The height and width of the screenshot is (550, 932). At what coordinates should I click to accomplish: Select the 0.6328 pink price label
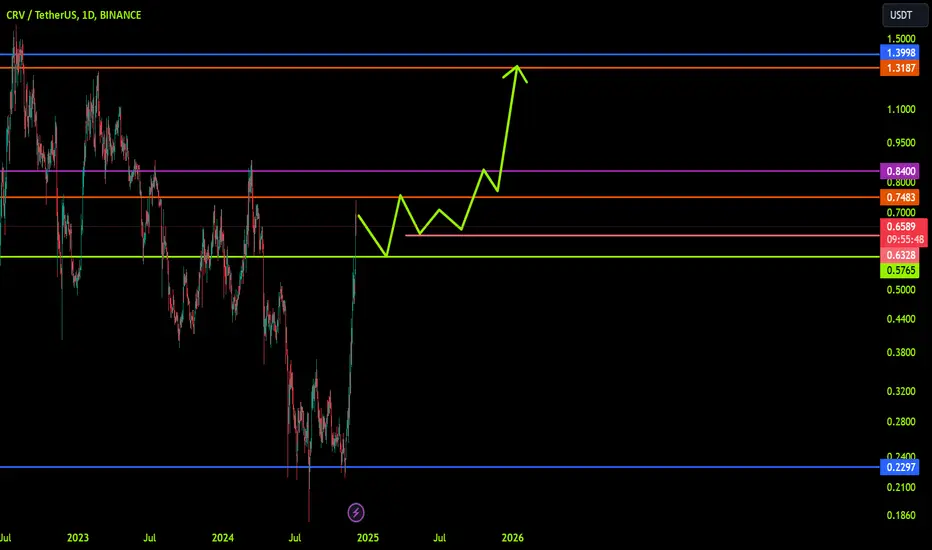click(900, 255)
